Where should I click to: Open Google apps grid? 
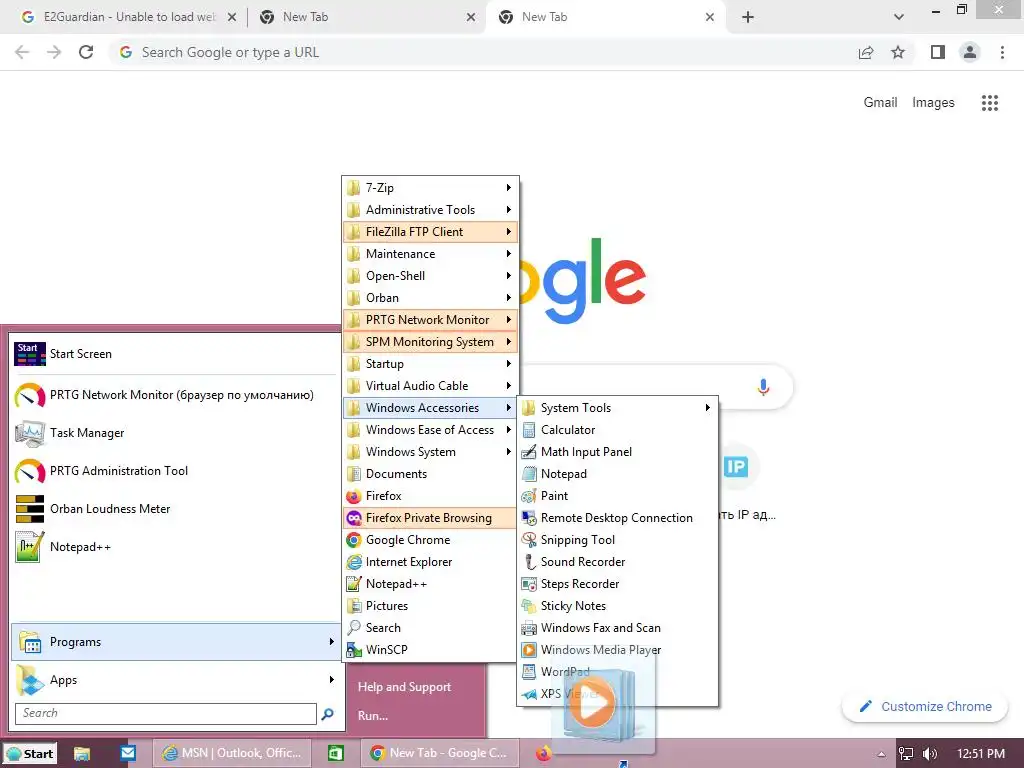[989, 103]
